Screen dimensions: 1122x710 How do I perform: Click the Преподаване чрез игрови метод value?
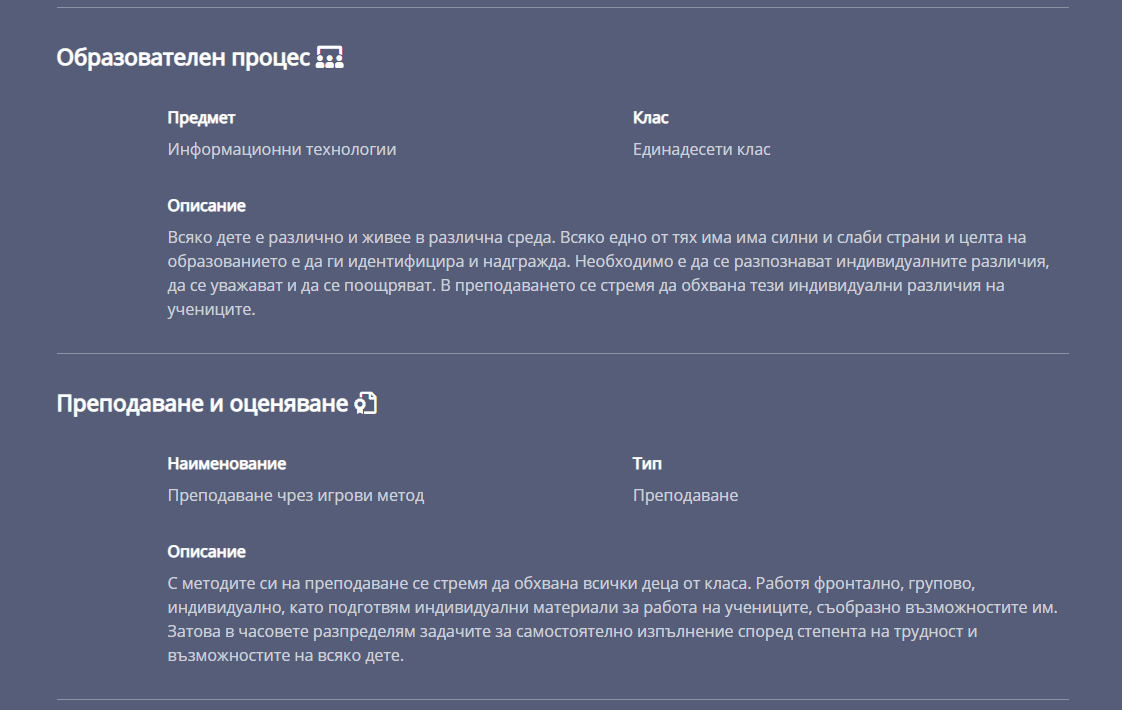296,496
